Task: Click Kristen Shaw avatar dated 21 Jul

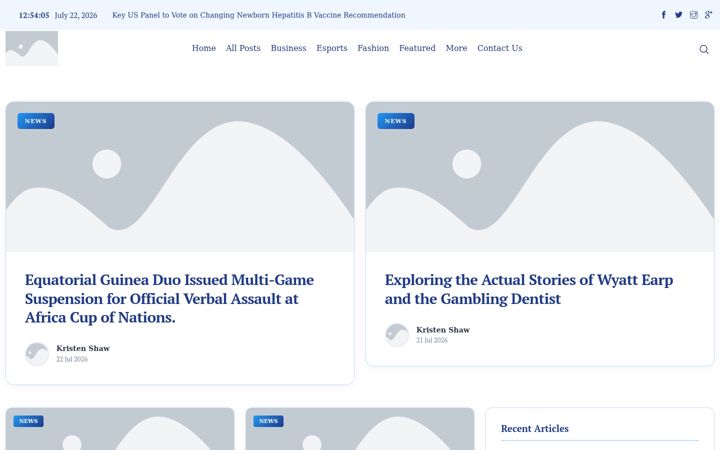Action: (x=397, y=335)
